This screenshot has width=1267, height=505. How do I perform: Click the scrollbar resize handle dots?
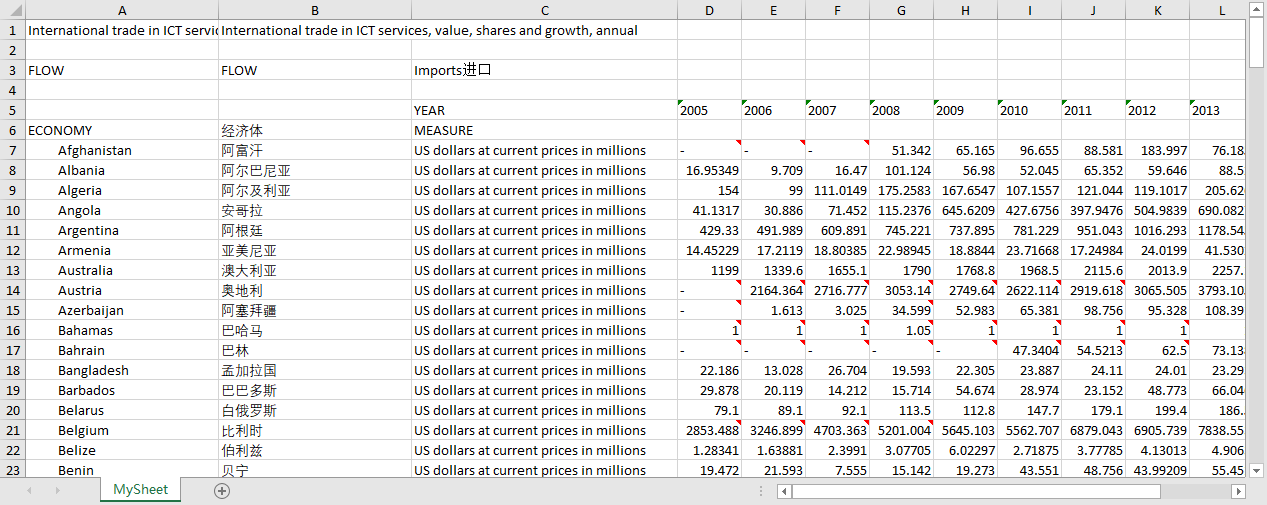(x=761, y=491)
